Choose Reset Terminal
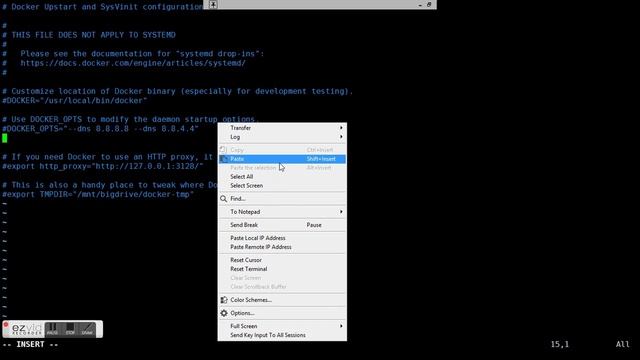Screen dimensions: 640x360 tap(282, 269)
